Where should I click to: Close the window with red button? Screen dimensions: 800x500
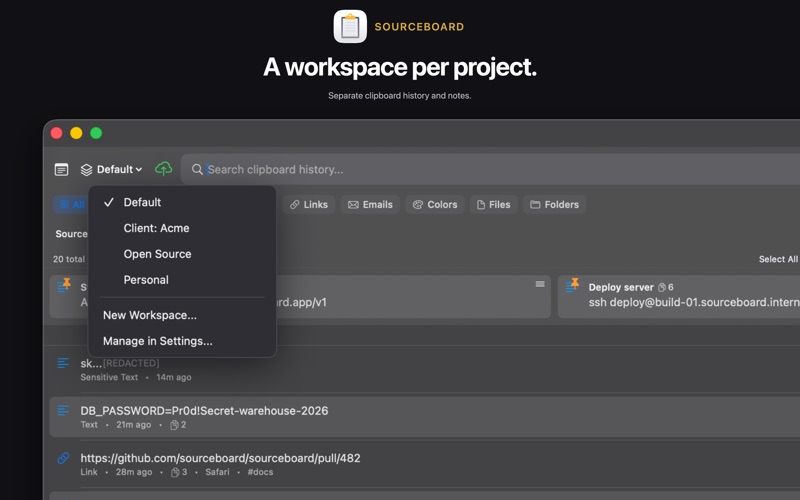[x=57, y=133]
